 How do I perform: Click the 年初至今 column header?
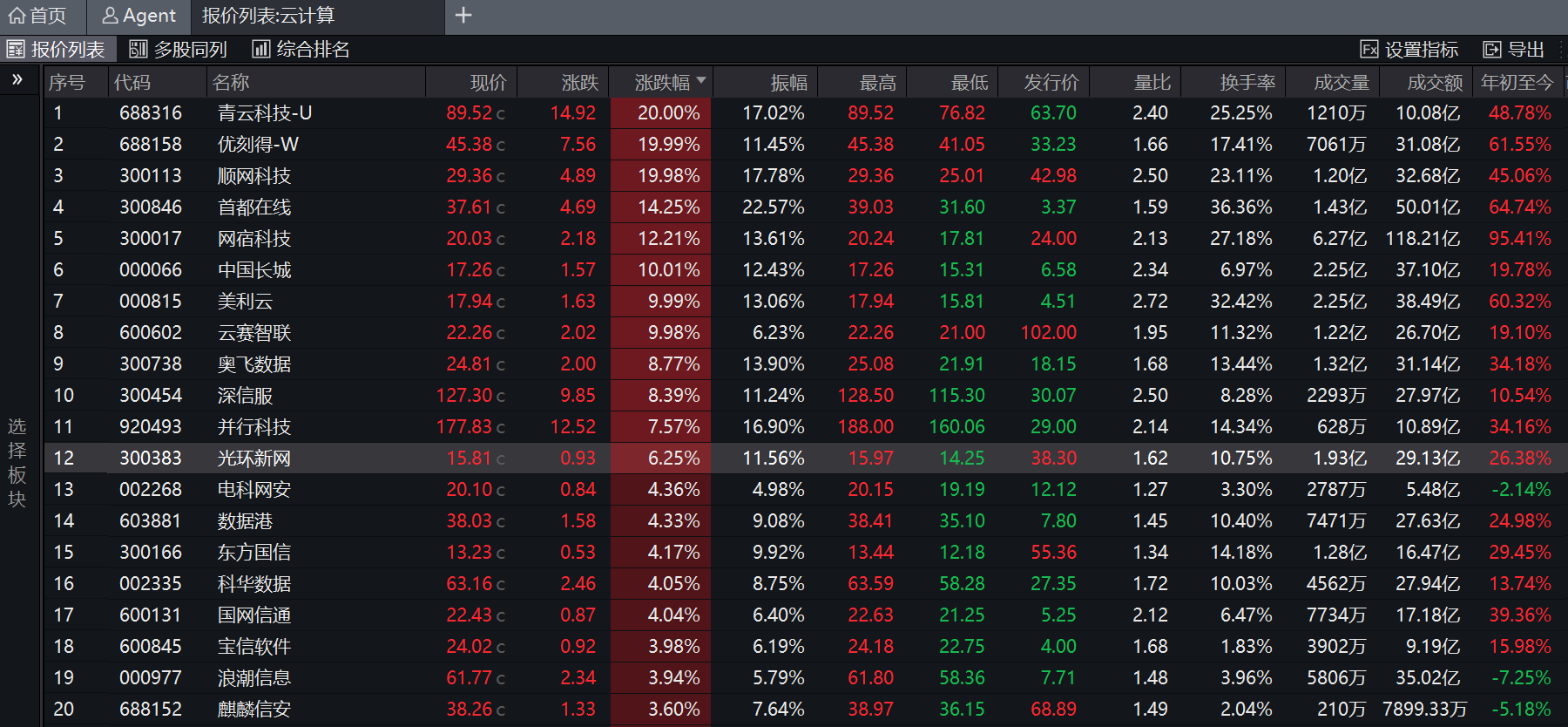[x=1517, y=83]
